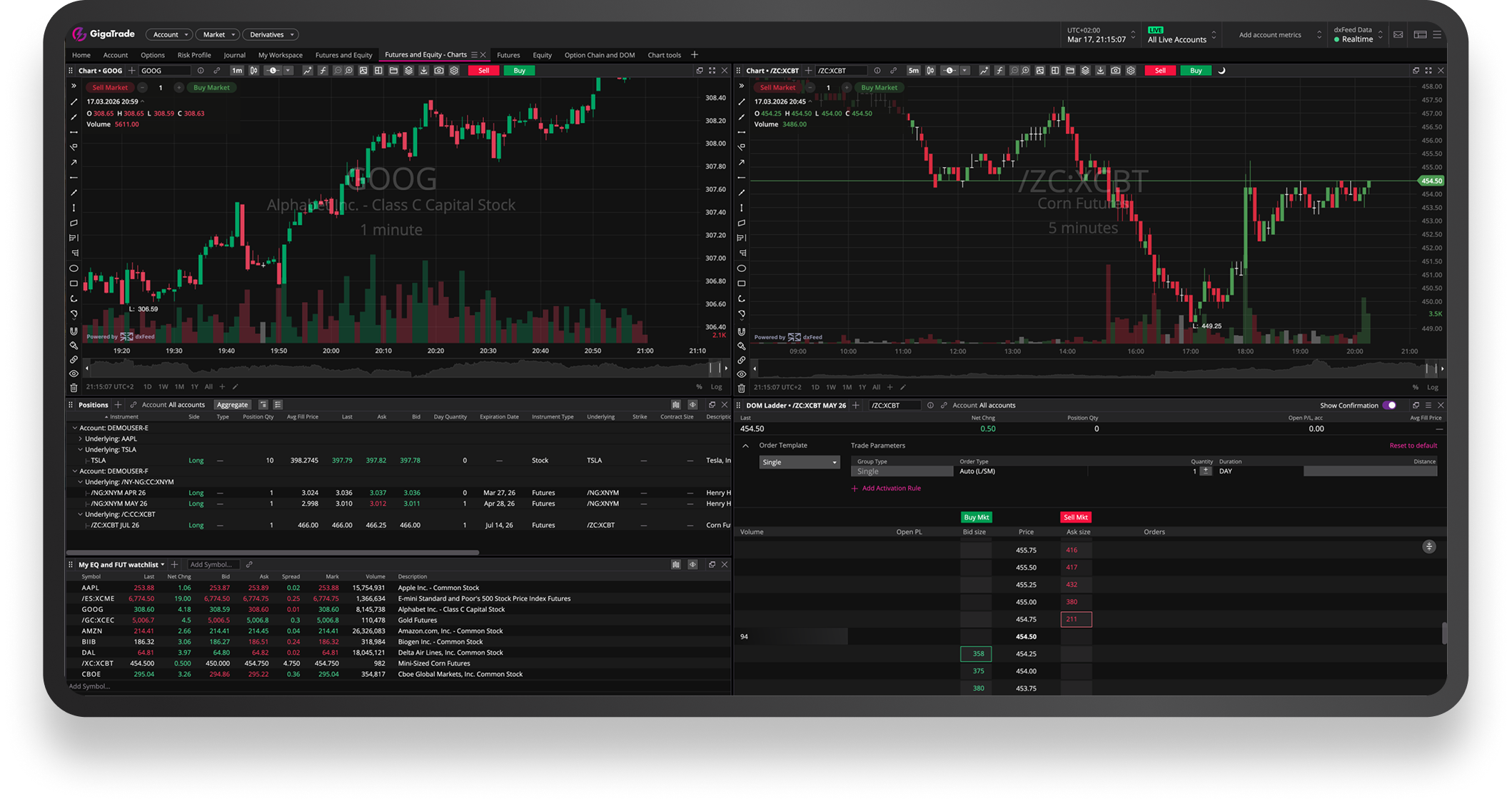This screenshot has width=1512, height=804.
Task: Switch to the Option Chain and DOM tab
Action: point(599,55)
